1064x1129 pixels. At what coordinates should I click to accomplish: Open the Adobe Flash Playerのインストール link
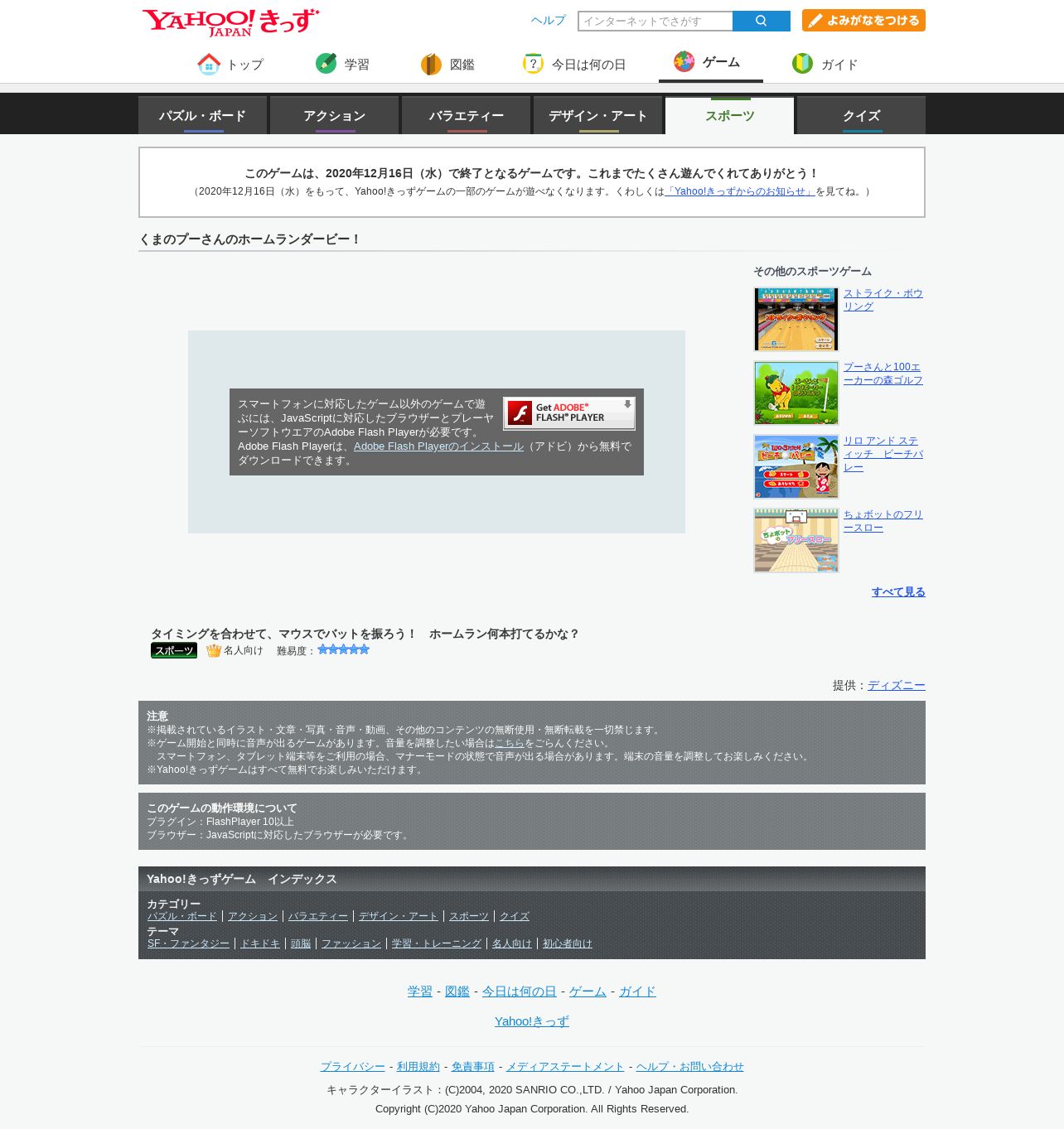[x=438, y=446]
